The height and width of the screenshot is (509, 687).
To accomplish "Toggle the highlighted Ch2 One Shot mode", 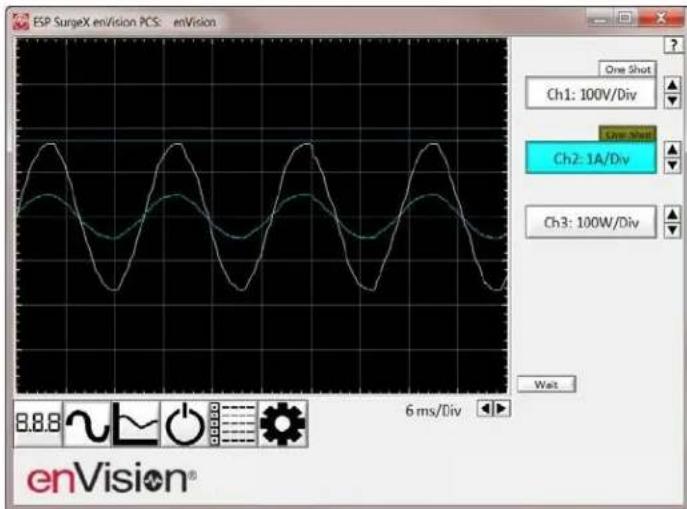I will pos(627,134).
